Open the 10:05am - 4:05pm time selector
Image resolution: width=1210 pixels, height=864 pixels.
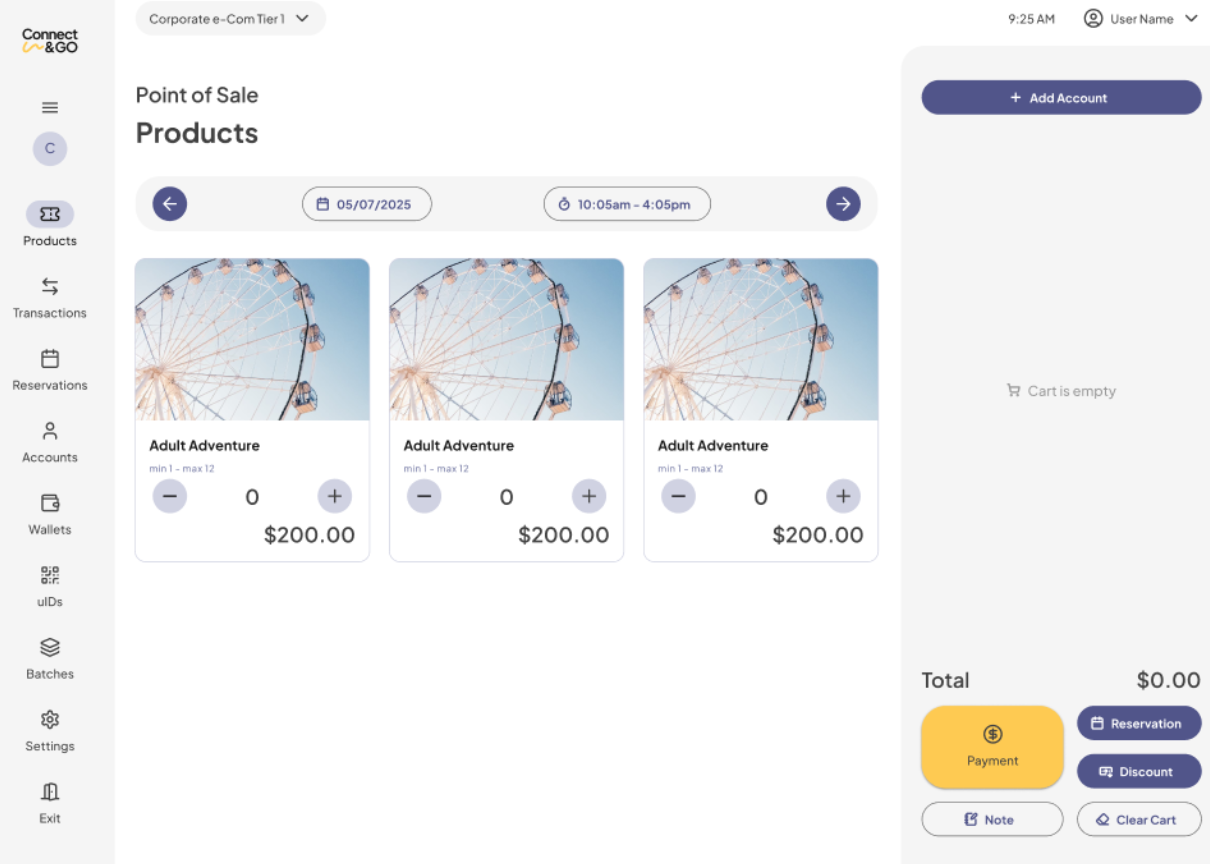tap(627, 204)
